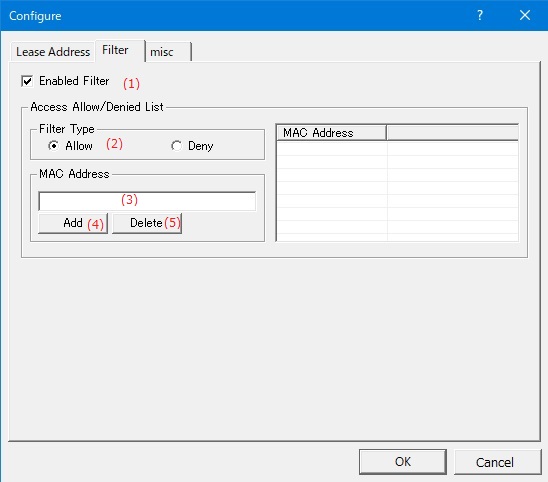Click the MAC Address input field
This screenshot has height=482, width=548.
tap(147, 201)
